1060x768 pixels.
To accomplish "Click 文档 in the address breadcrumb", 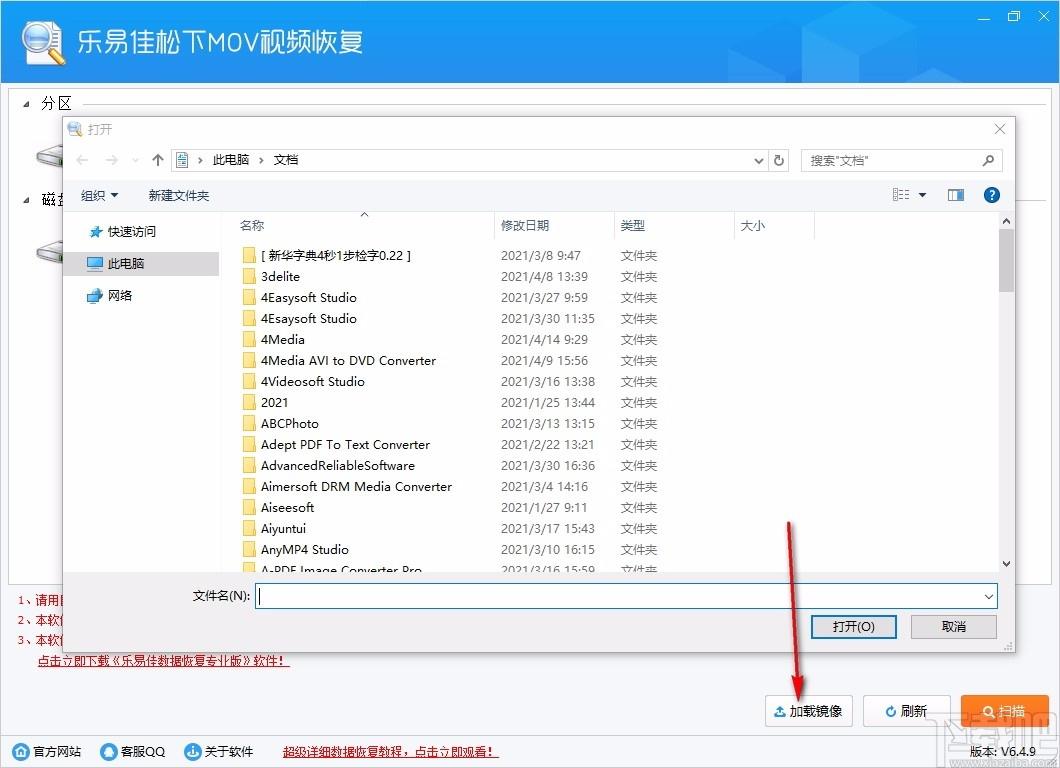I will click(x=286, y=160).
